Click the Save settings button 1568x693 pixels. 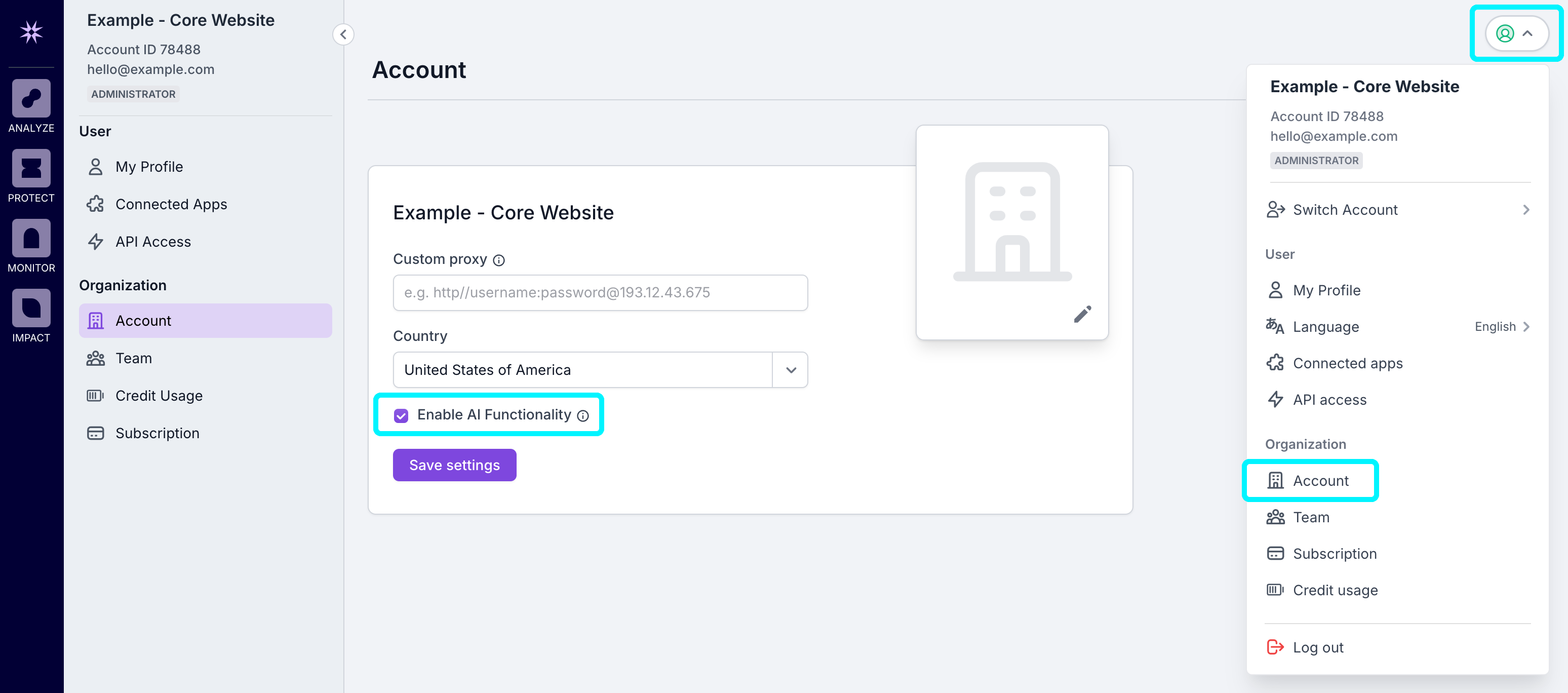coord(454,465)
